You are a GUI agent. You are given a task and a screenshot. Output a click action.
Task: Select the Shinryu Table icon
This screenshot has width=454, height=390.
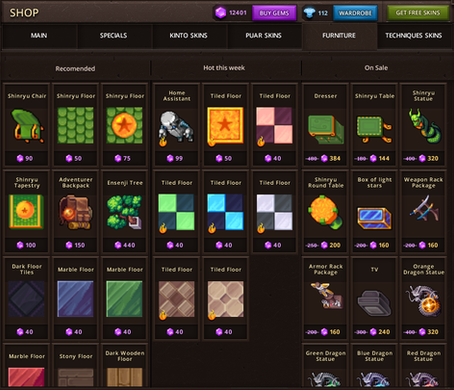pyautogui.click(x=374, y=129)
